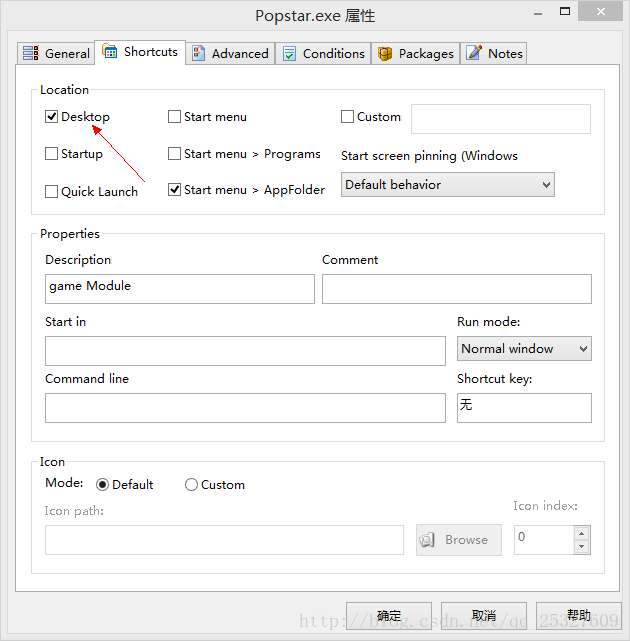This screenshot has height=641, width=630.
Task: Click the Shortcuts tab folder icon
Action: (110, 51)
